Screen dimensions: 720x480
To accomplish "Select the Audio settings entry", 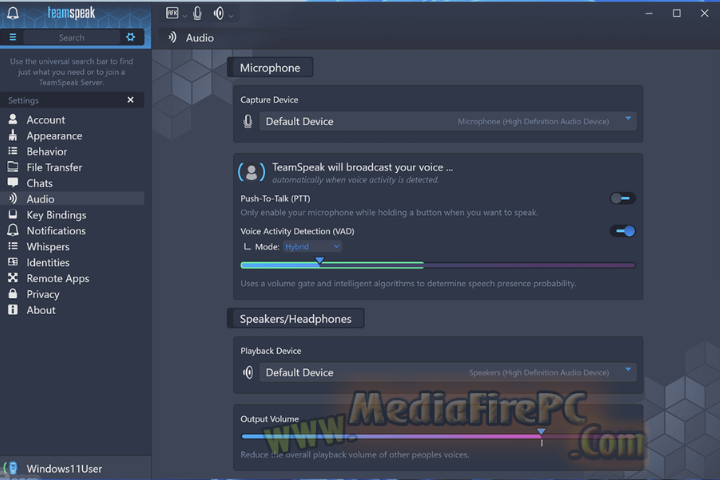I will pyautogui.click(x=73, y=199).
